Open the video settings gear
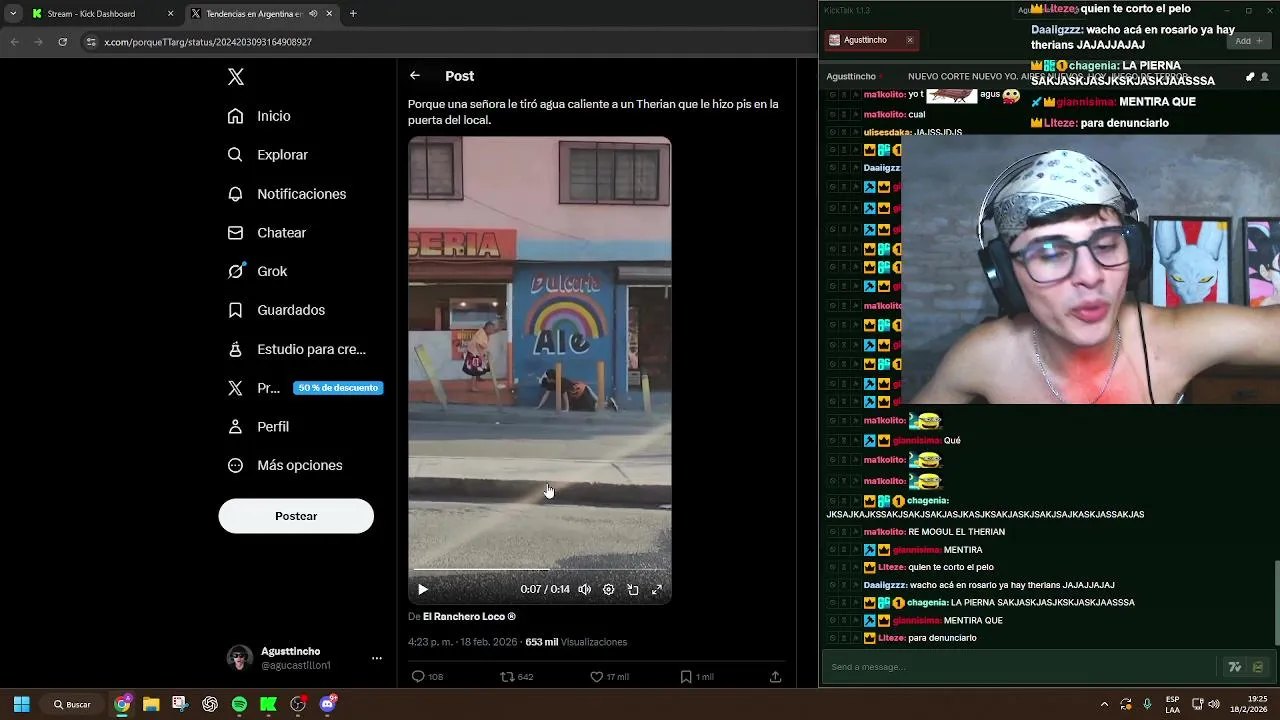Viewport: 1280px width, 720px height. click(x=608, y=590)
